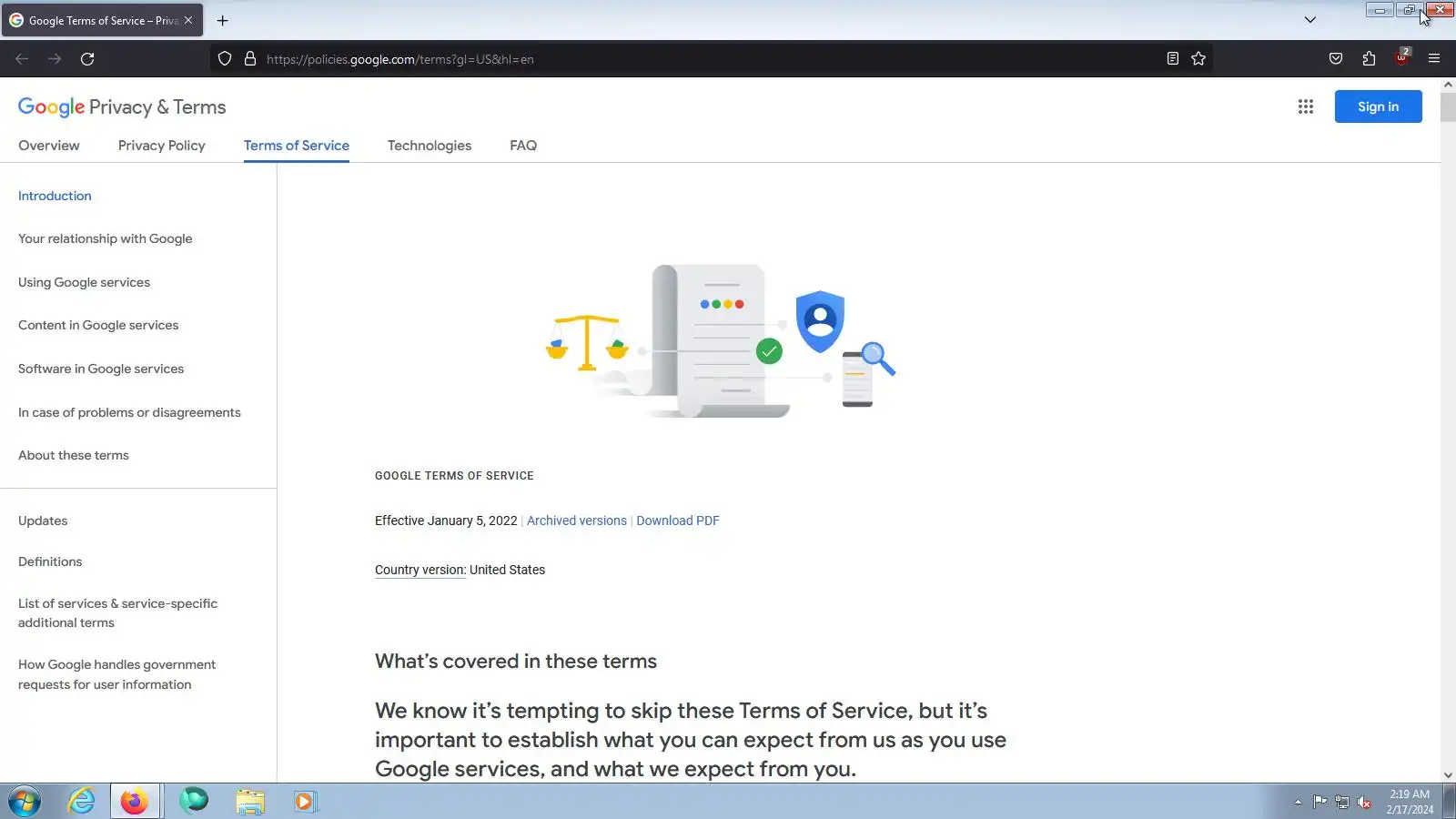The width and height of the screenshot is (1456, 819).
Task: Open List of services & service-specific additional terms
Action: 118,613
